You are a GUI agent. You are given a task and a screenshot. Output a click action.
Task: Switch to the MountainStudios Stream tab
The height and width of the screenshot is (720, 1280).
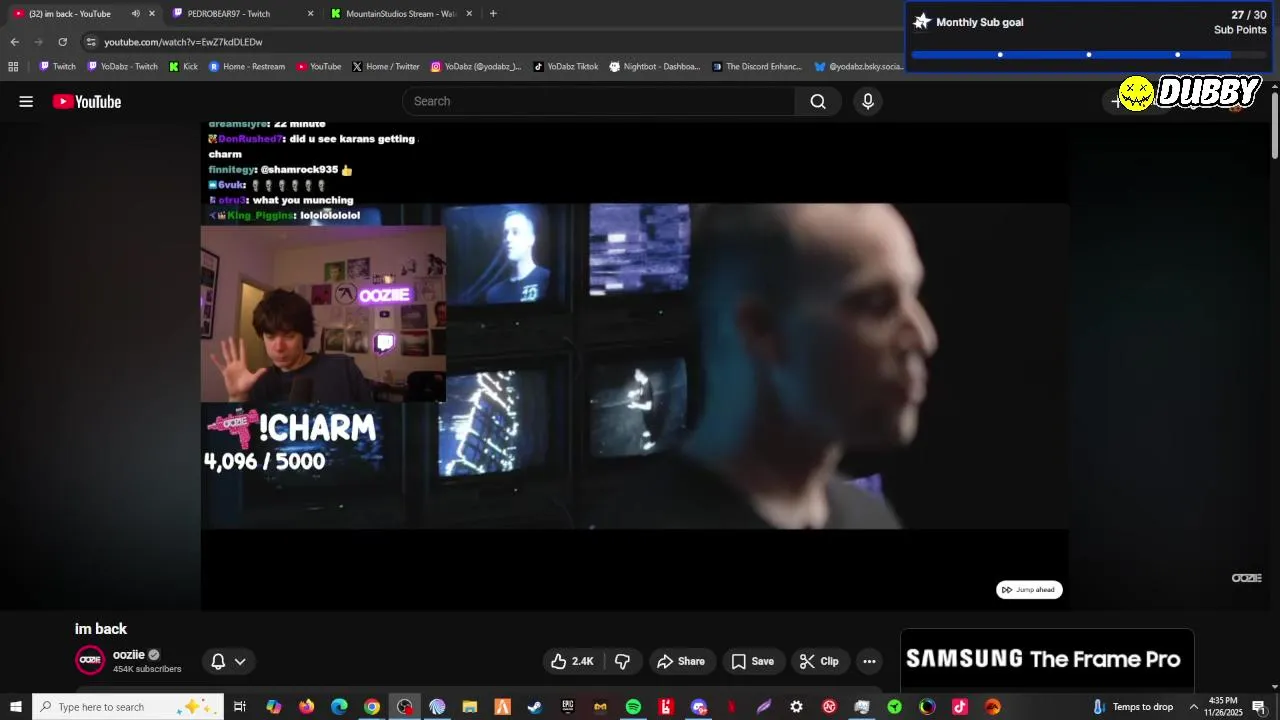pos(400,14)
